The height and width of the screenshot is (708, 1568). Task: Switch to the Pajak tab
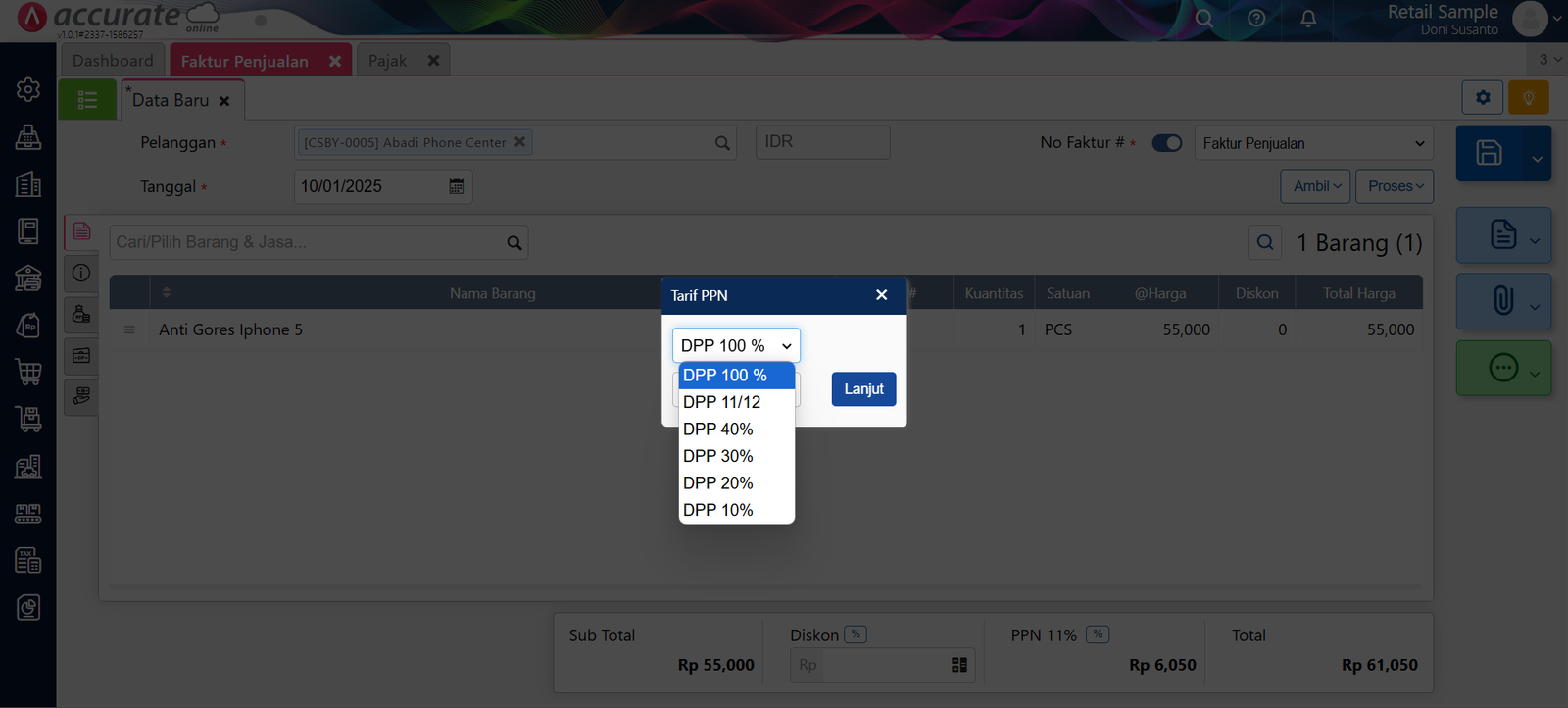pyautogui.click(x=387, y=61)
